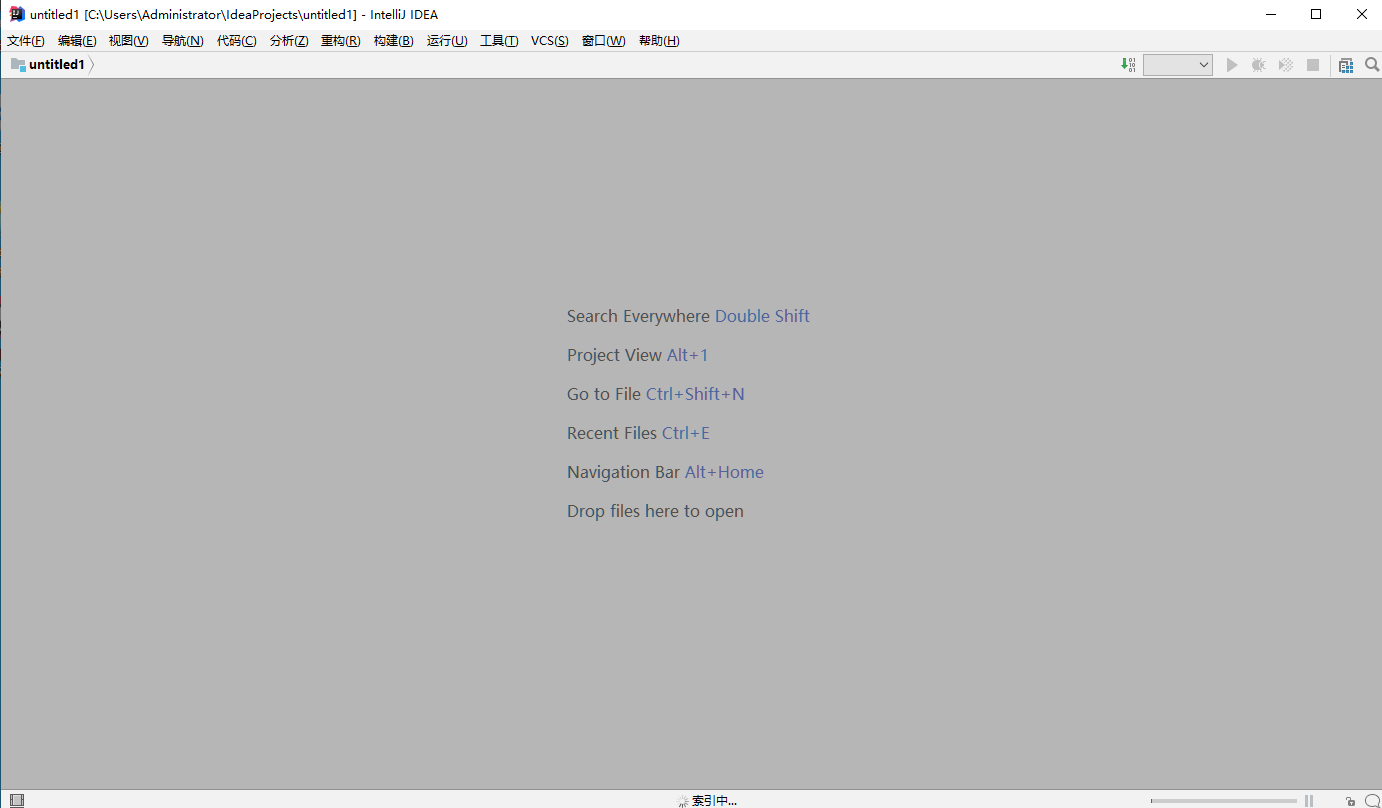The width and height of the screenshot is (1382, 808).
Task: Click the inspector icon in status bar corner
Action: click(1372, 801)
